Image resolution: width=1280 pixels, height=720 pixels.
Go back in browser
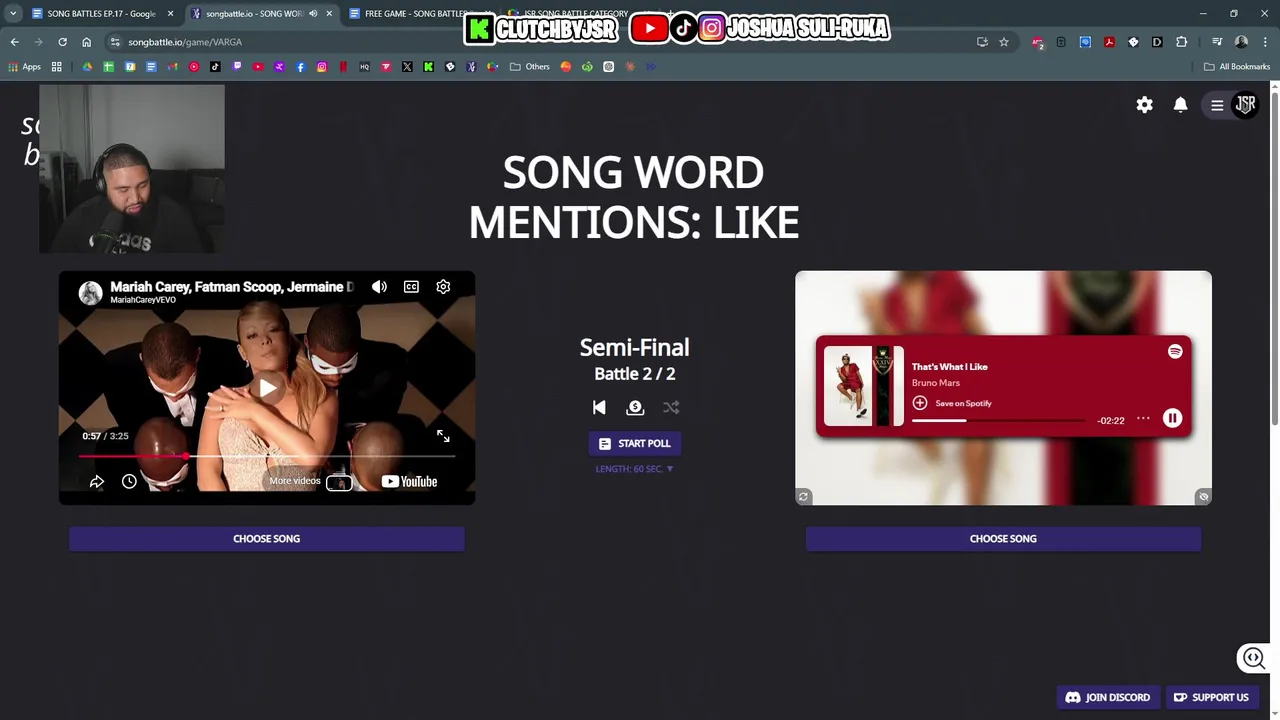[x=14, y=42]
